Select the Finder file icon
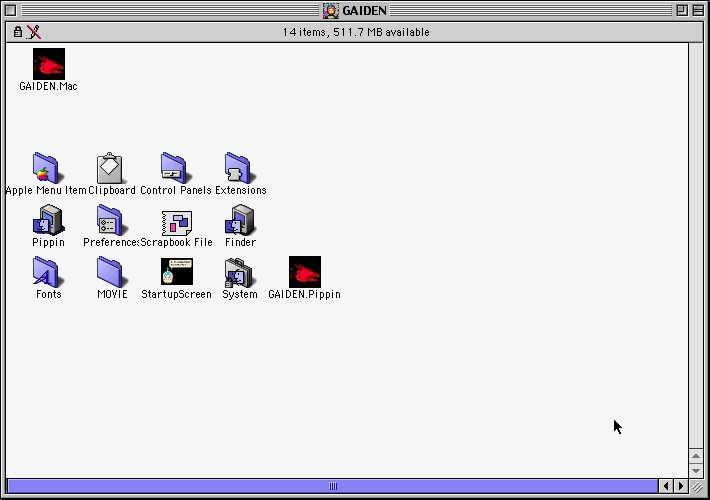The height and width of the screenshot is (500, 710). 240,220
